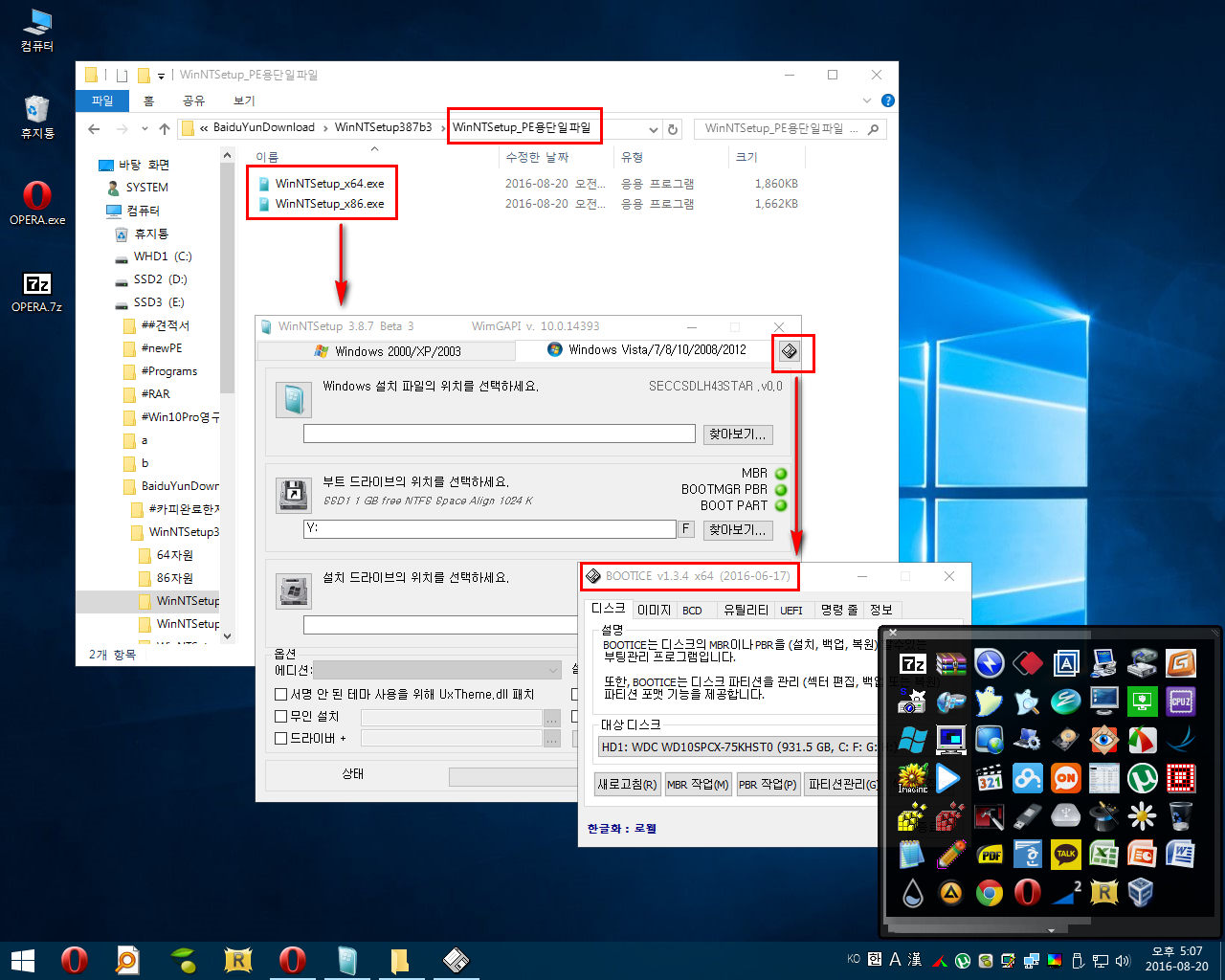Switch to BCD tab in BOOTICE
This screenshot has width=1225, height=980.
[692, 610]
